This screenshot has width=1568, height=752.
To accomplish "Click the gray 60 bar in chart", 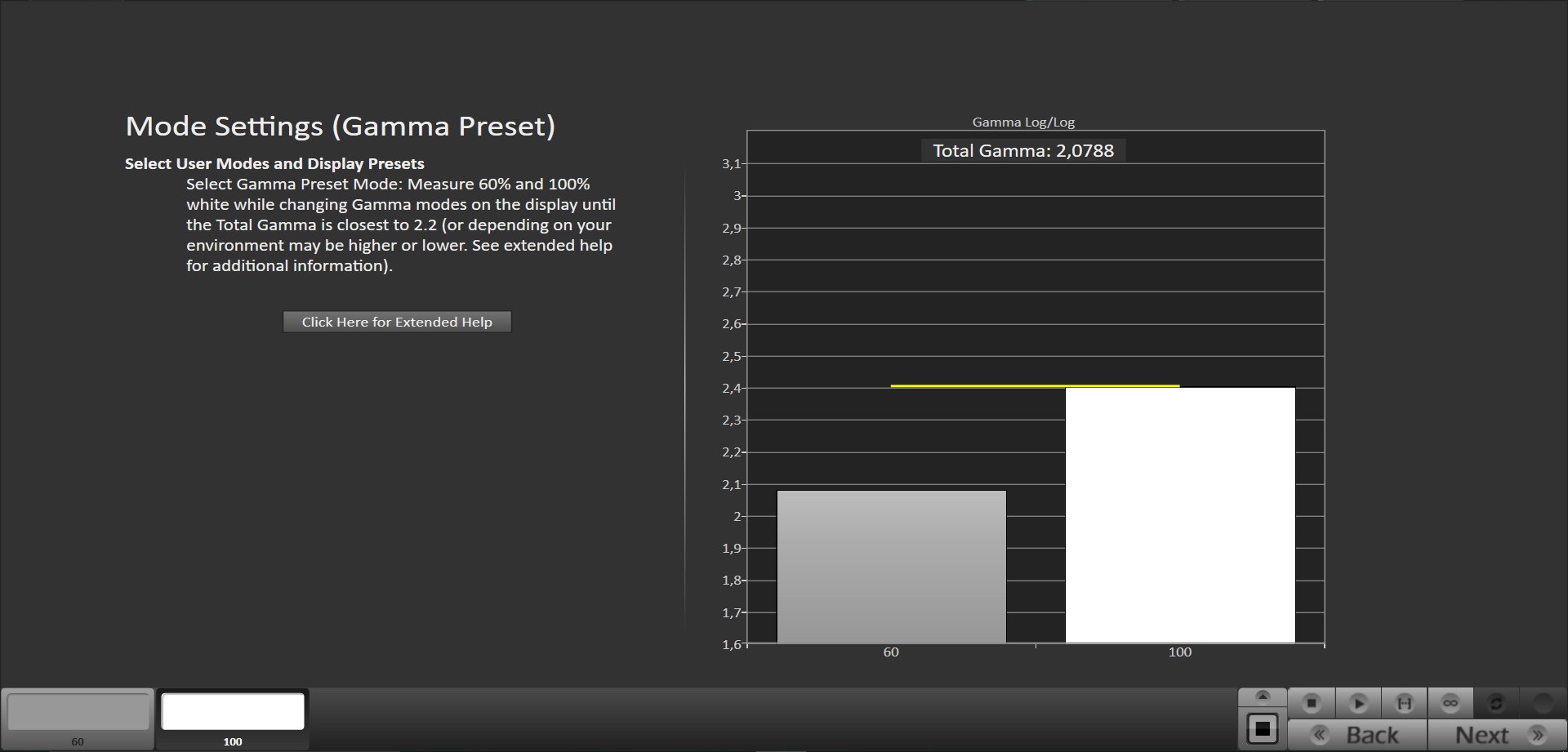I will 891,567.
